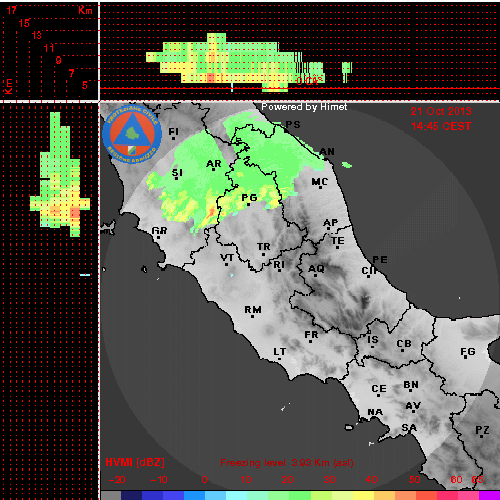Click the PE (Pescara) city label
This screenshot has width=500, height=500.
click(x=380, y=260)
